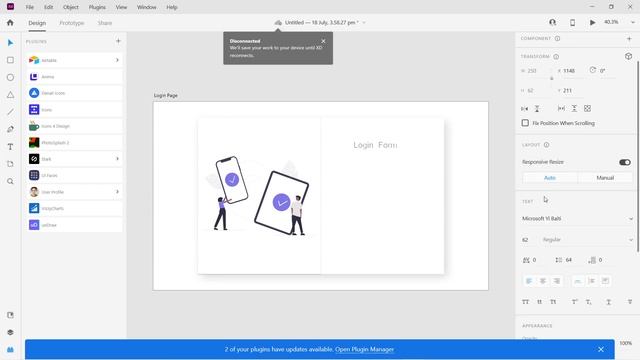Select the Text tool

(x=11, y=147)
